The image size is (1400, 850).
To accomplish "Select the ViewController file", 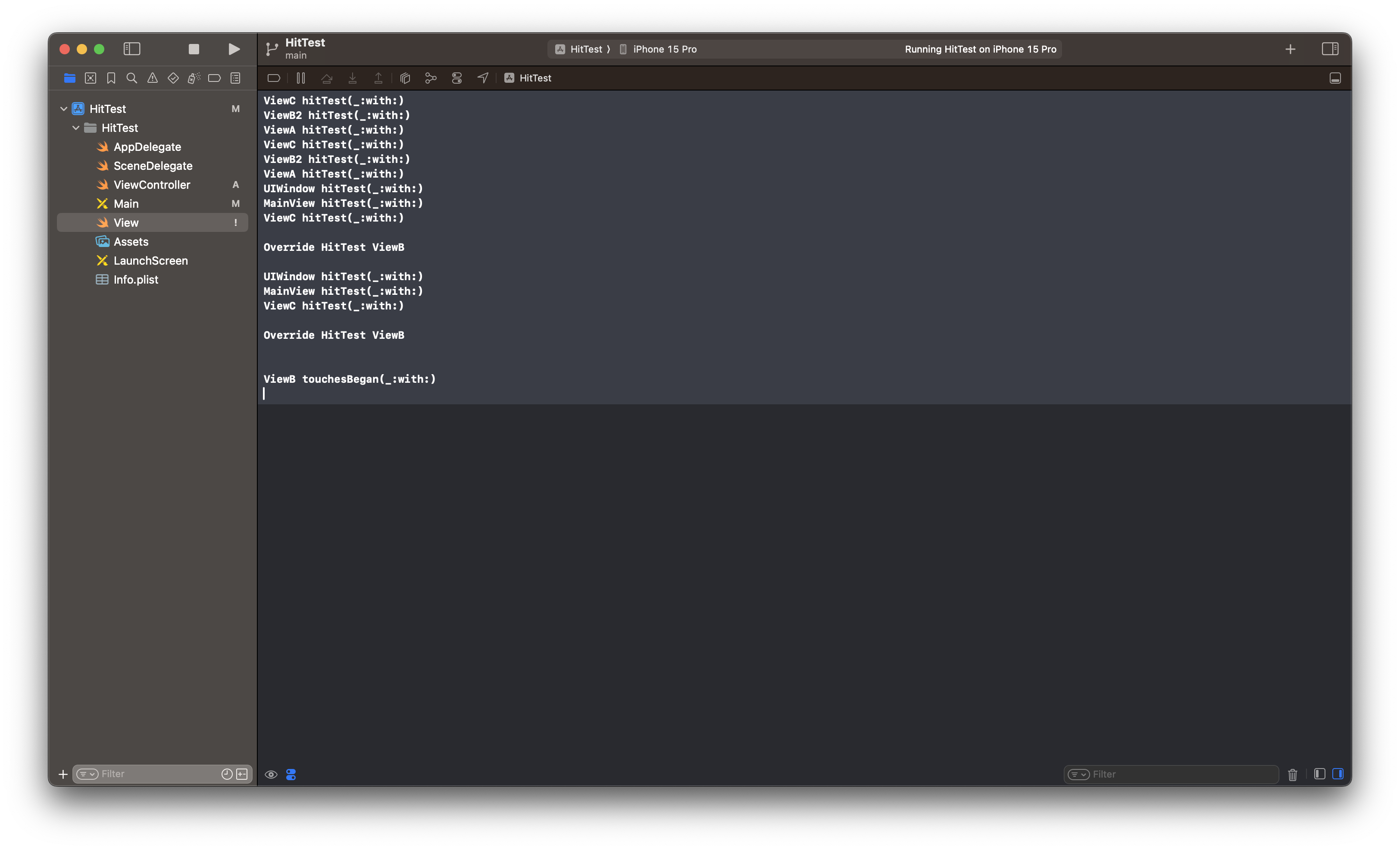I will 152,184.
